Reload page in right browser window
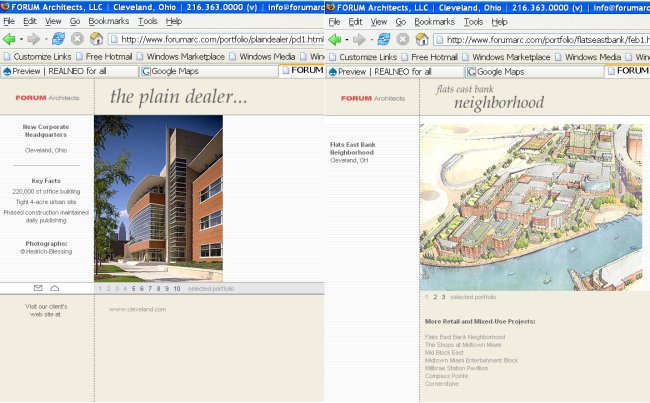This screenshot has height=403, width=650. [x=384, y=39]
